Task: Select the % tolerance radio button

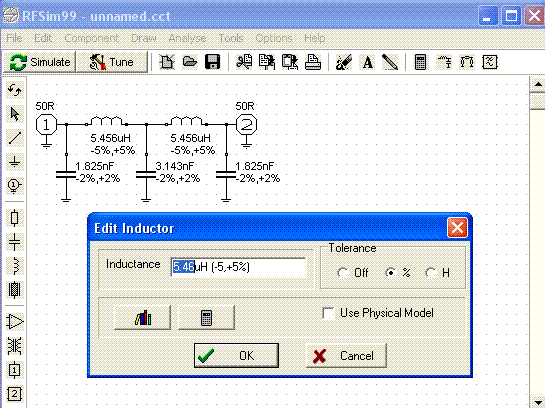Action: (391, 273)
